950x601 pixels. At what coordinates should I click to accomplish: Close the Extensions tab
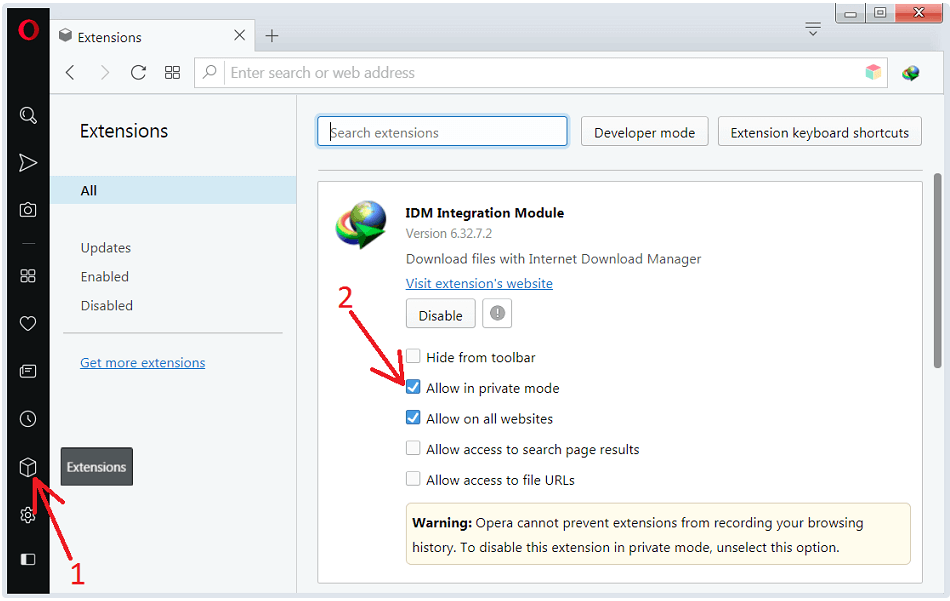click(239, 35)
